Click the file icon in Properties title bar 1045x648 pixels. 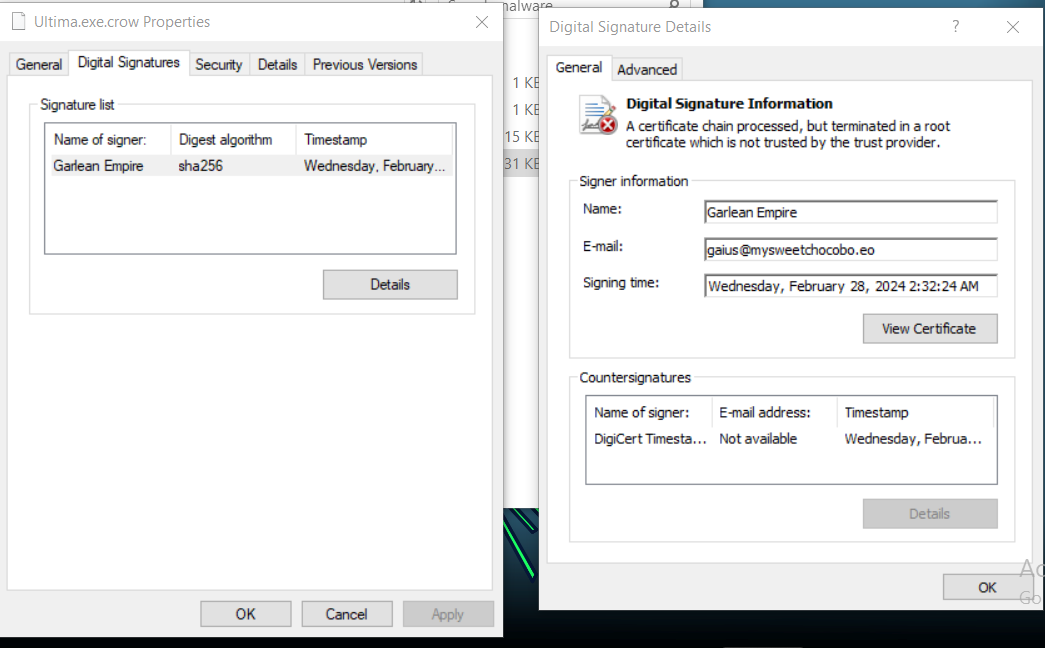click(x=18, y=21)
